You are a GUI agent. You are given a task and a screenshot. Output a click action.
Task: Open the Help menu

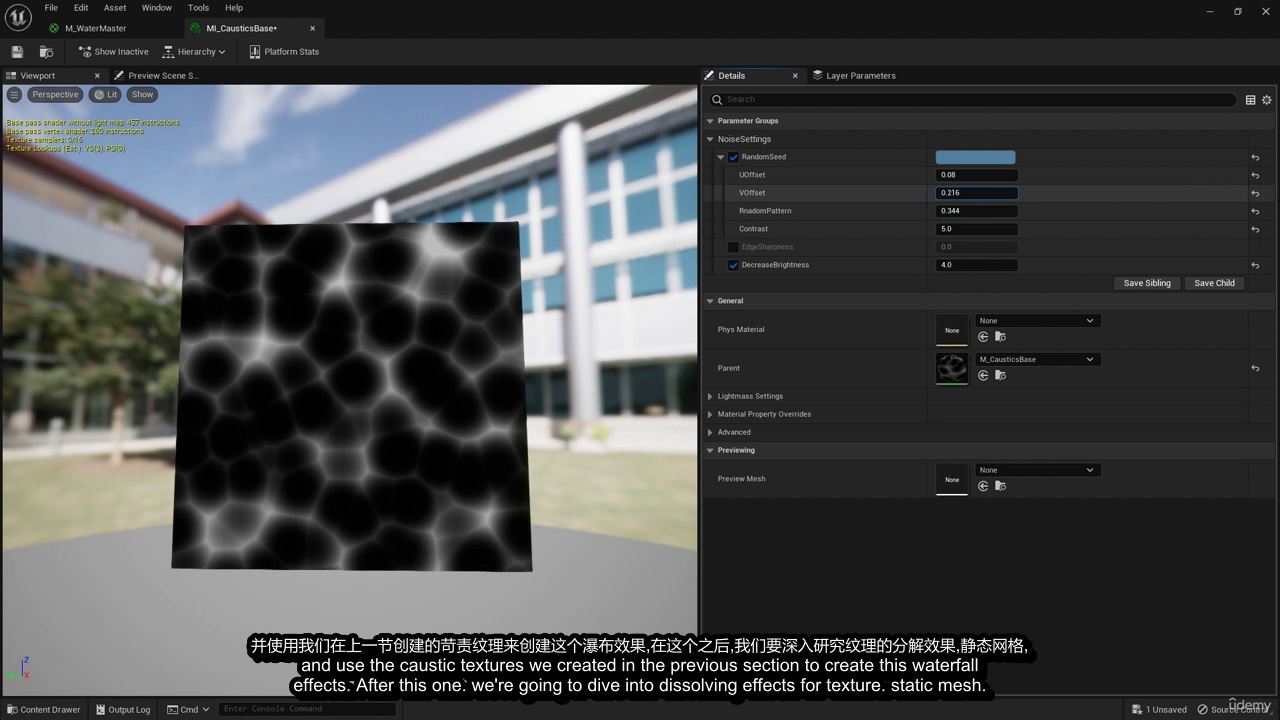click(x=234, y=8)
